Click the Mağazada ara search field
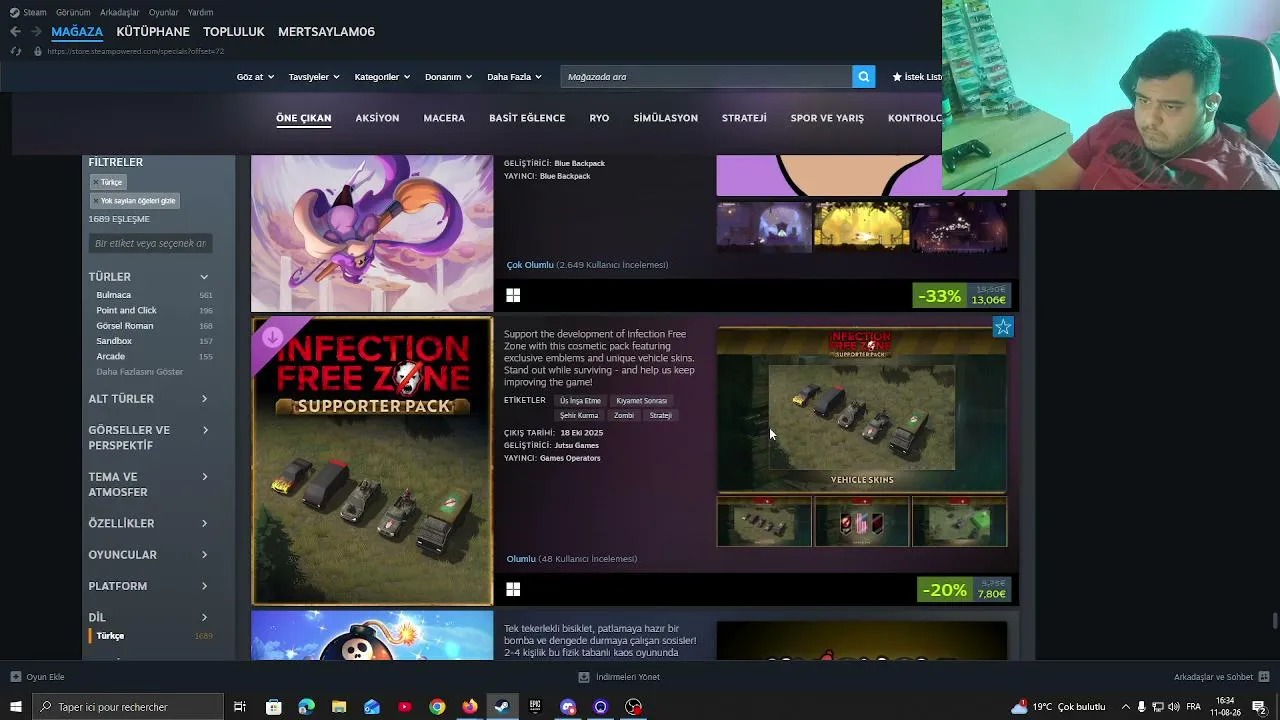The image size is (1280, 720). click(706, 77)
